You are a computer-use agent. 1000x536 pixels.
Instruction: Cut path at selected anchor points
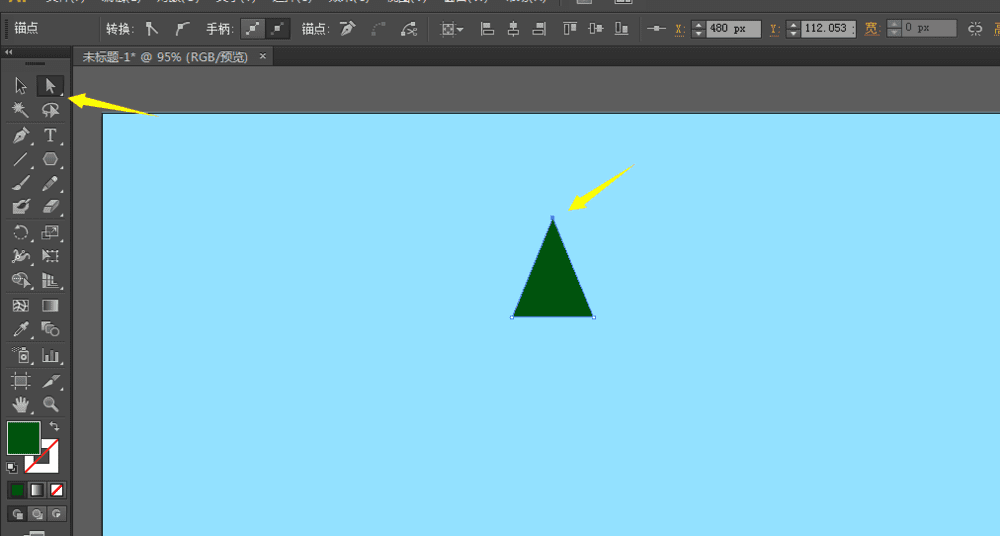[408, 29]
